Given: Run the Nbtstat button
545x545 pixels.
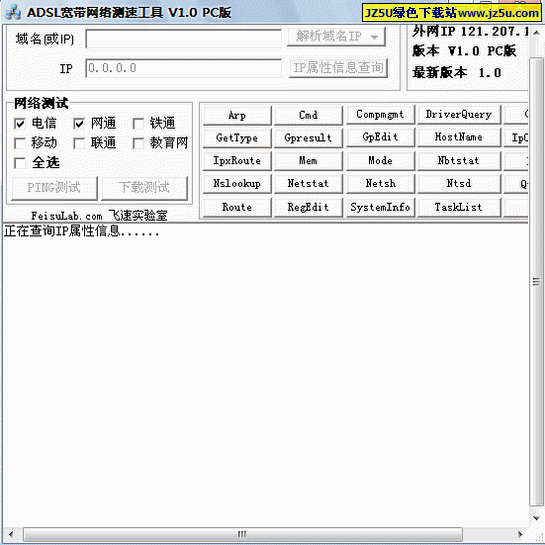Looking at the screenshot, I should (x=459, y=161).
